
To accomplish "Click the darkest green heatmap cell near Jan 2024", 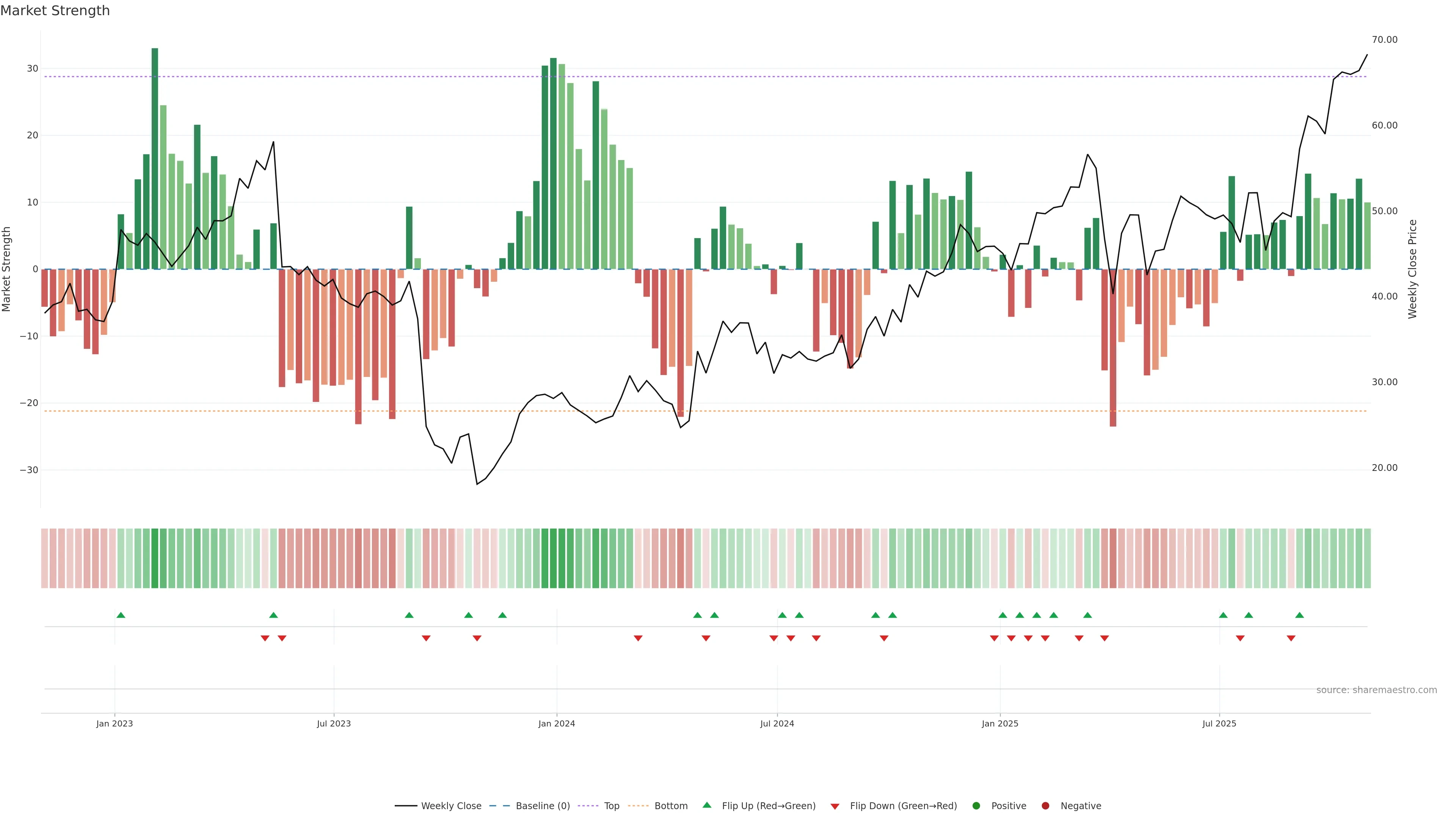I will pos(553,558).
